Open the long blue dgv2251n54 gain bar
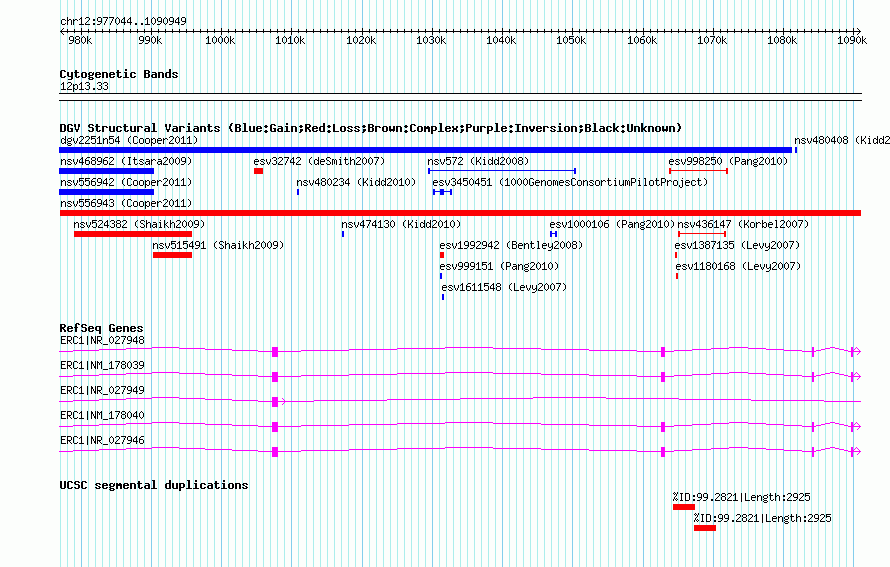The width and height of the screenshot is (890, 567). (425, 150)
